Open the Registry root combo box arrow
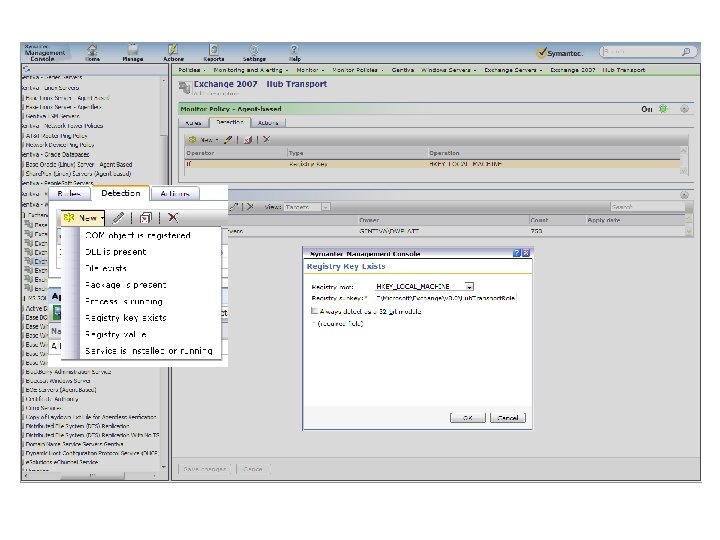The image size is (720, 540). click(469, 286)
